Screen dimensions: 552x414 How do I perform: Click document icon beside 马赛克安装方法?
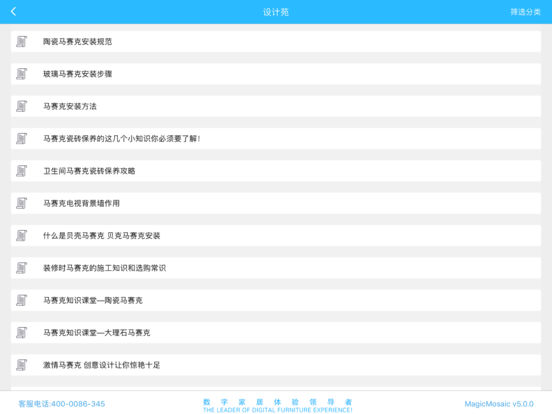tap(21, 106)
